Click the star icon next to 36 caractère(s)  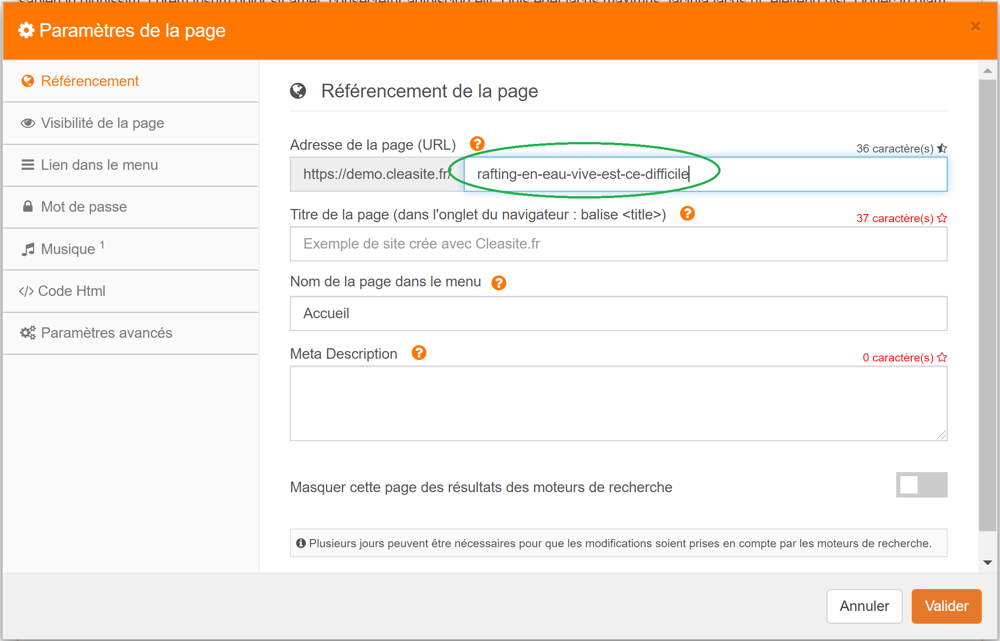coord(942,148)
